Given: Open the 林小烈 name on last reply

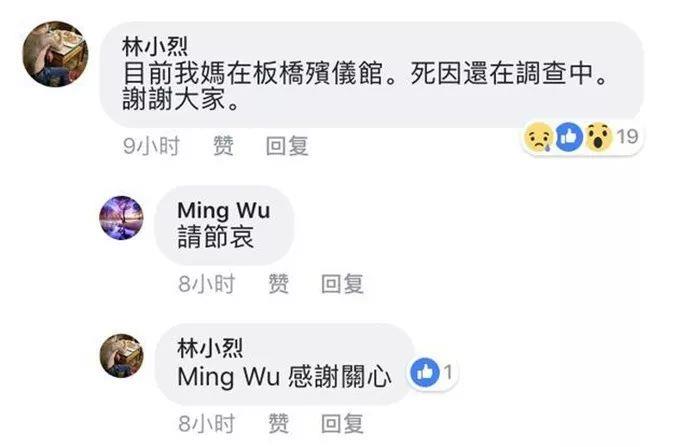Looking at the screenshot, I should pyautogui.click(x=210, y=348).
